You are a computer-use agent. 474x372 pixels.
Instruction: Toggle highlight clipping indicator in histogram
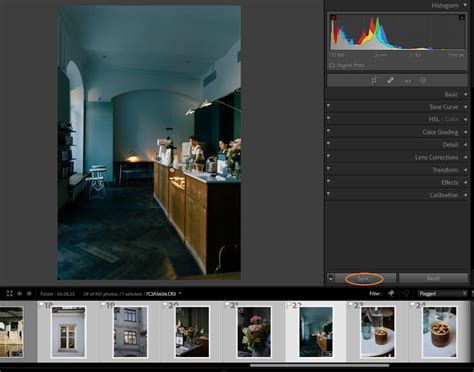pos(461,17)
